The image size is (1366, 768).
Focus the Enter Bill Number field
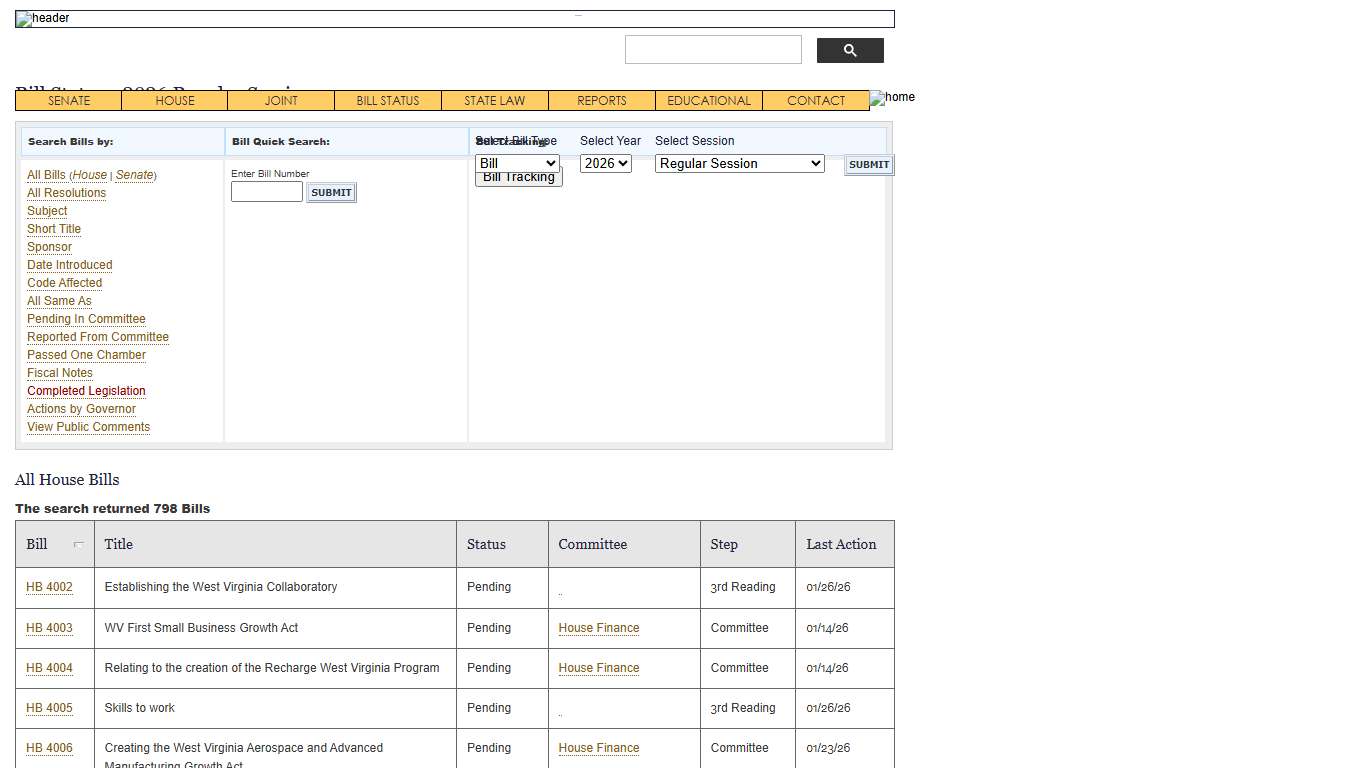point(266,192)
